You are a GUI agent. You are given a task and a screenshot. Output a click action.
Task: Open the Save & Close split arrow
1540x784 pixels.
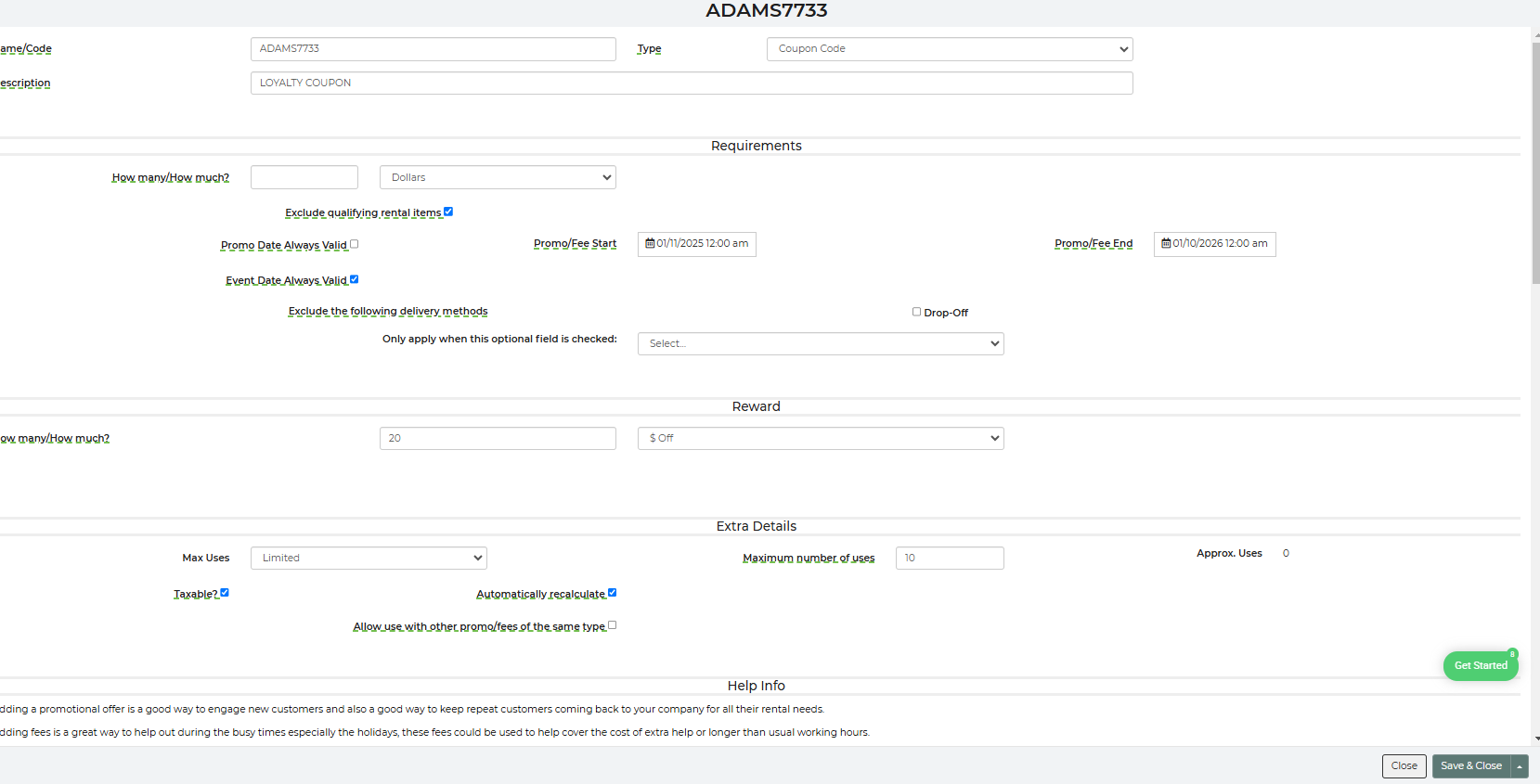pyautogui.click(x=1520, y=766)
